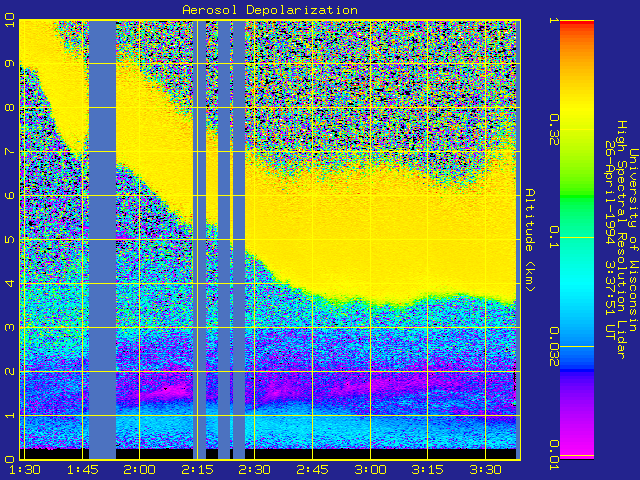
Task: Click 'University of Wisconsin' text
Action: tap(633, 240)
